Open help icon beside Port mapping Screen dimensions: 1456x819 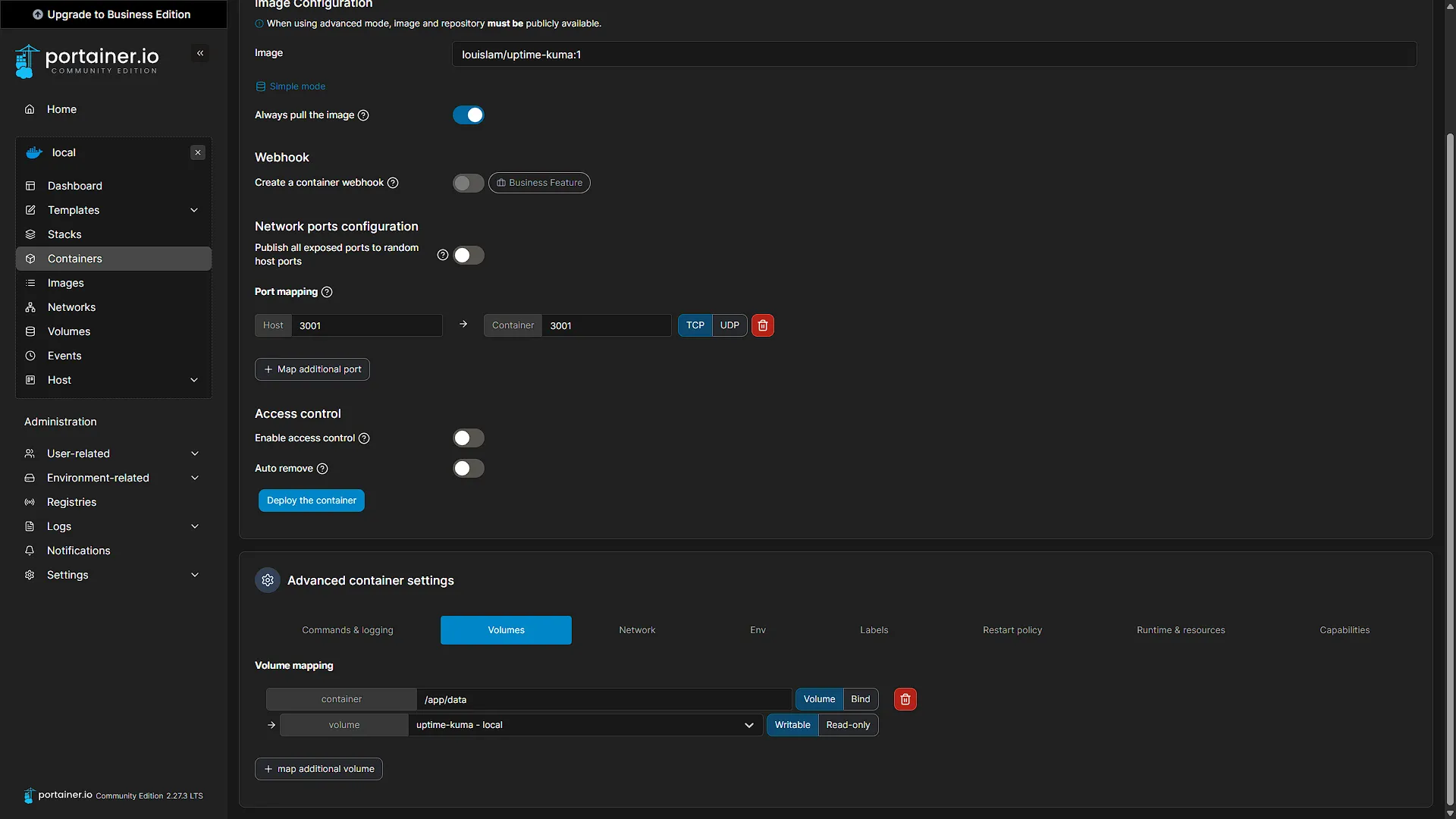coord(327,292)
